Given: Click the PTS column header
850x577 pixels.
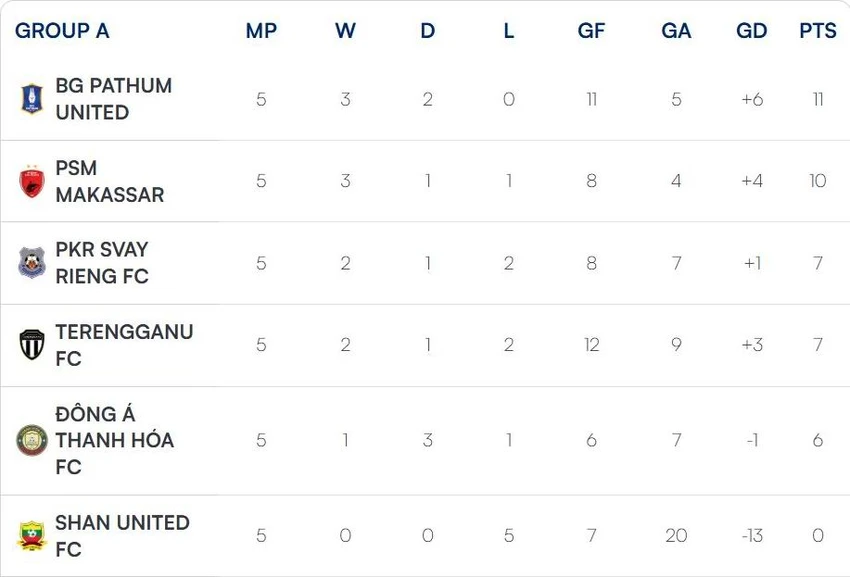Looking at the screenshot, I should [x=818, y=31].
